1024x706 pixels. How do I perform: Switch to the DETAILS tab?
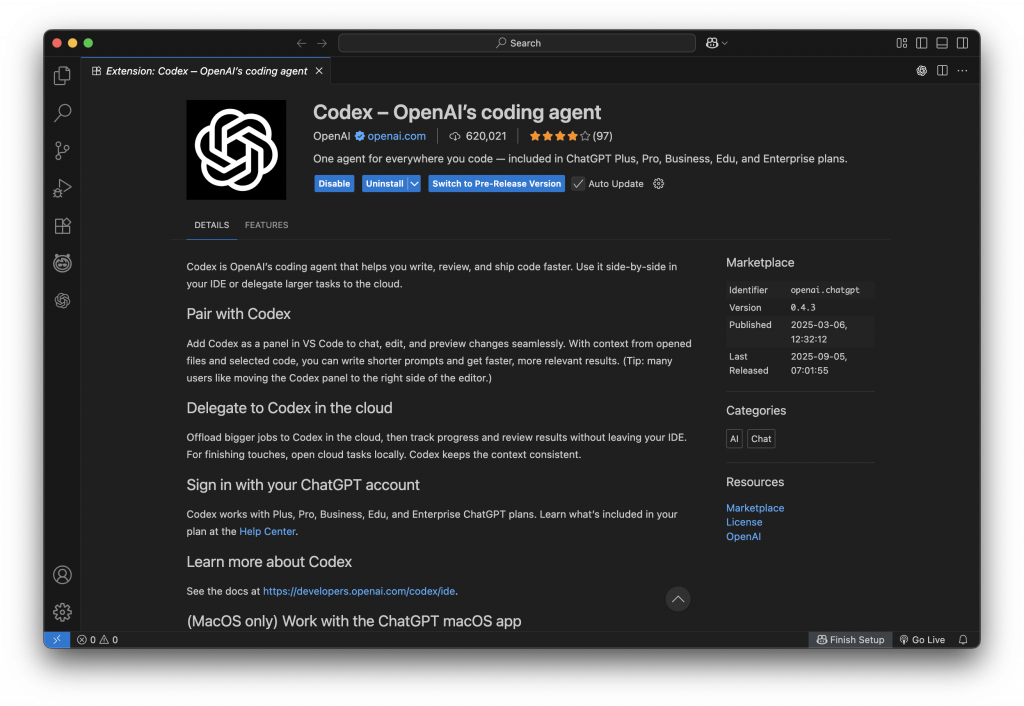[212, 225]
